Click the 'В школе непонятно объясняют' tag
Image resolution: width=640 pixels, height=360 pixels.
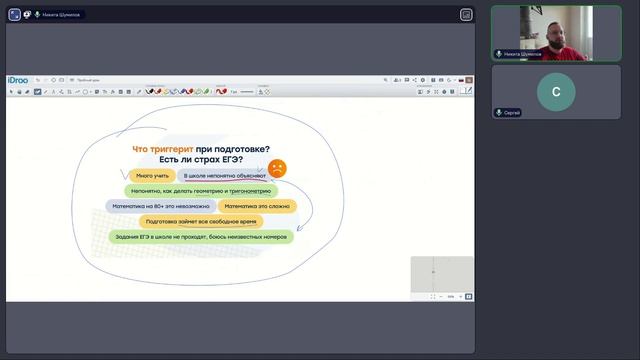pyautogui.click(x=224, y=176)
